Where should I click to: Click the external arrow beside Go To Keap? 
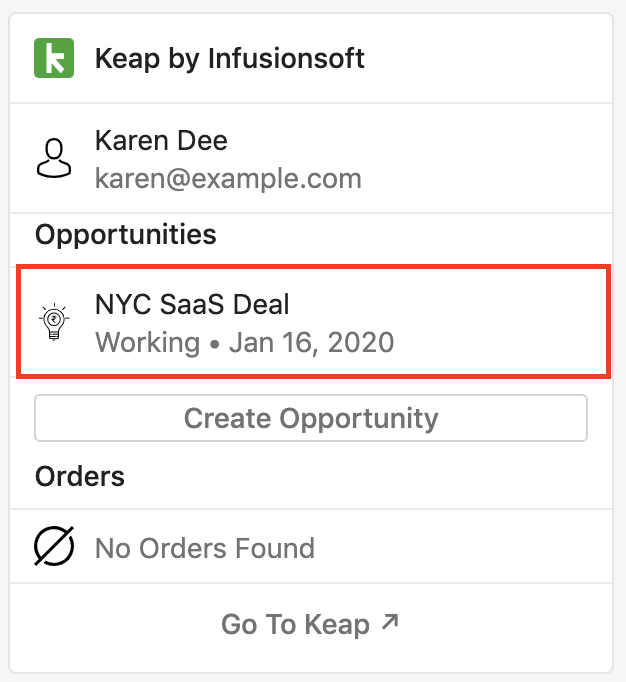(x=390, y=622)
